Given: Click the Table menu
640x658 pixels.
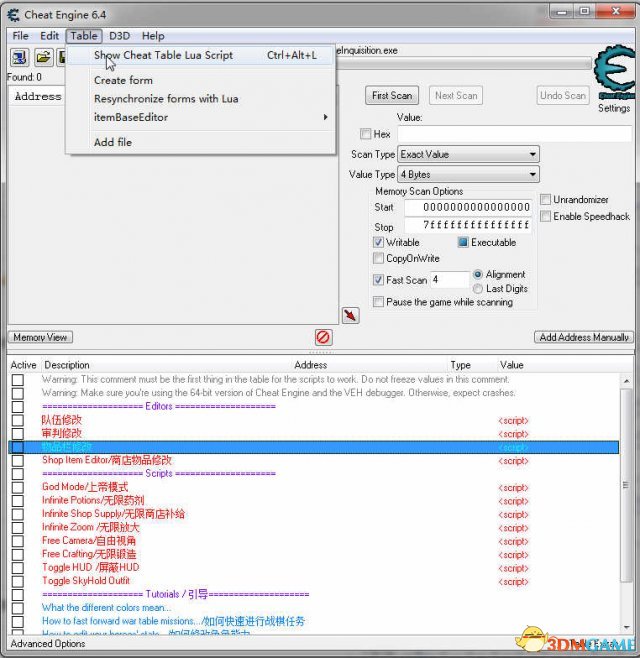Looking at the screenshot, I should click(x=84, y=36).
